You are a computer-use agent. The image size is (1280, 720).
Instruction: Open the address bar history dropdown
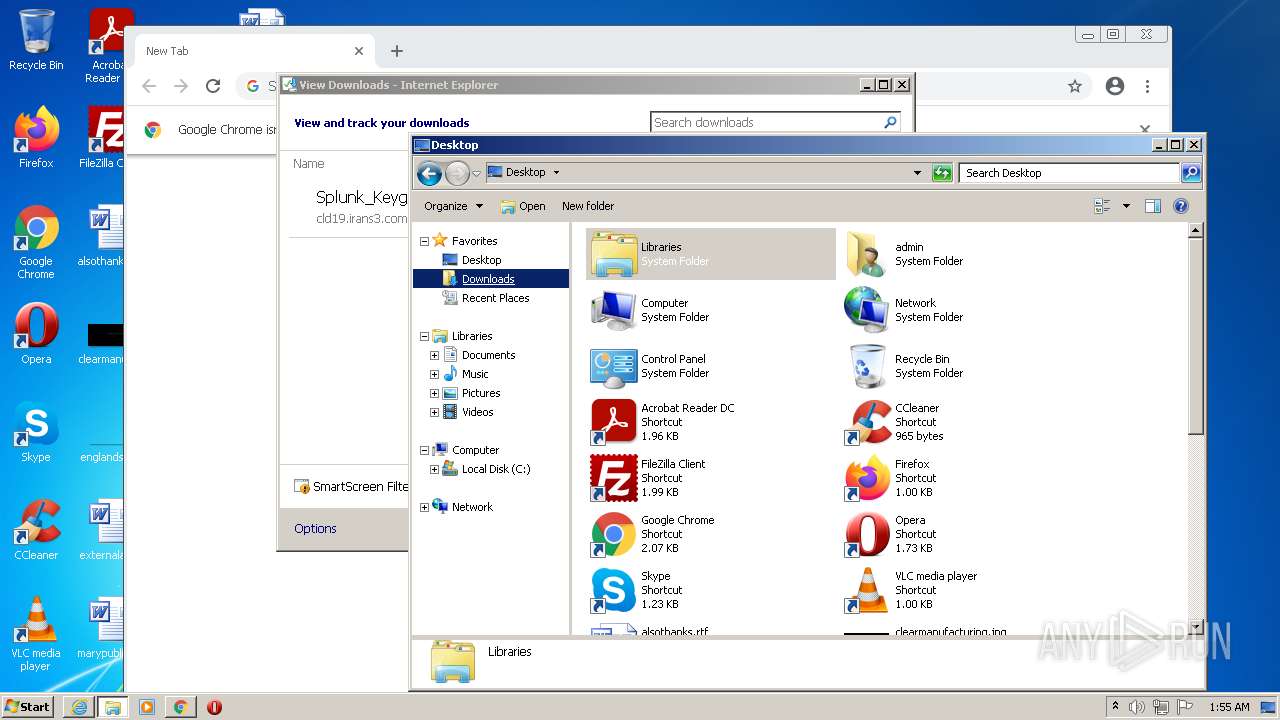pyautogui.click(x=917, y=173)
